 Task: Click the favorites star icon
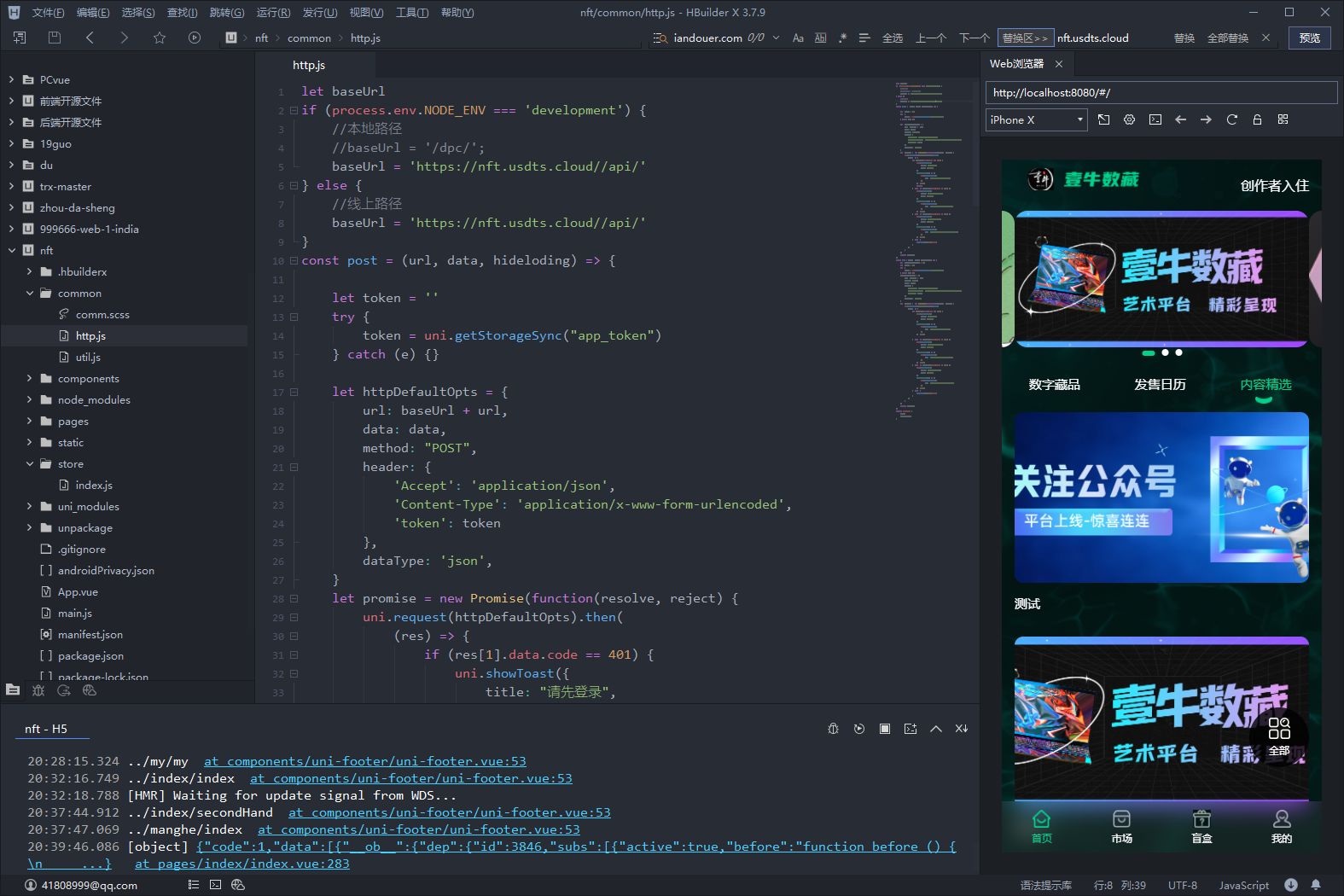(x=160, y=38)
